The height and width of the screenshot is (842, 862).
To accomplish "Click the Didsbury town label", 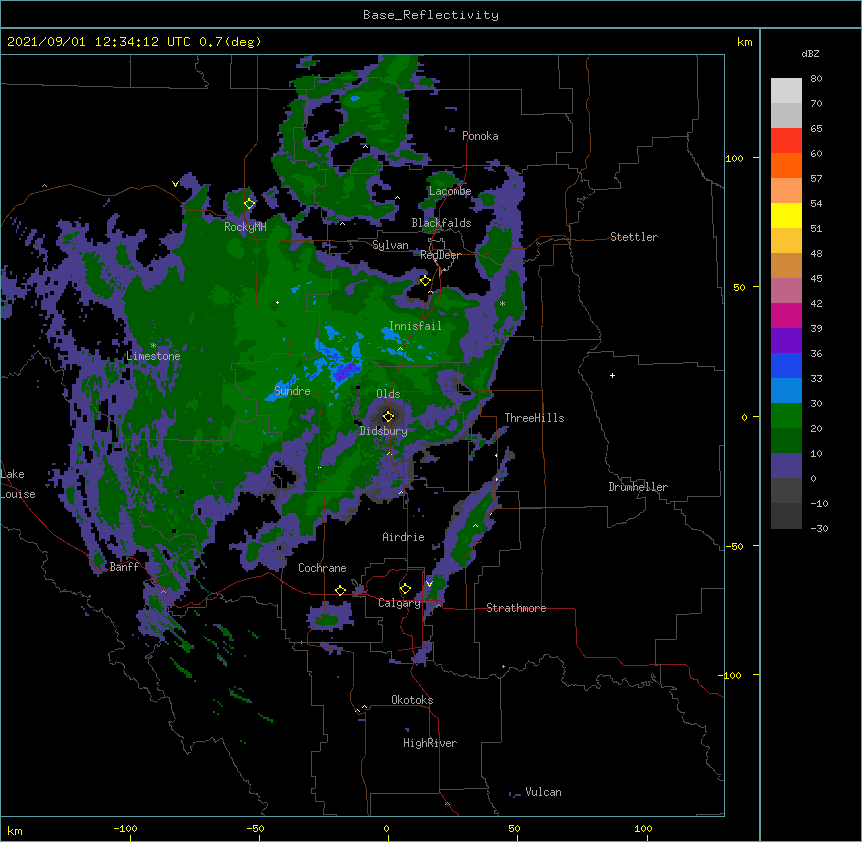I will (x=383, y=431).
